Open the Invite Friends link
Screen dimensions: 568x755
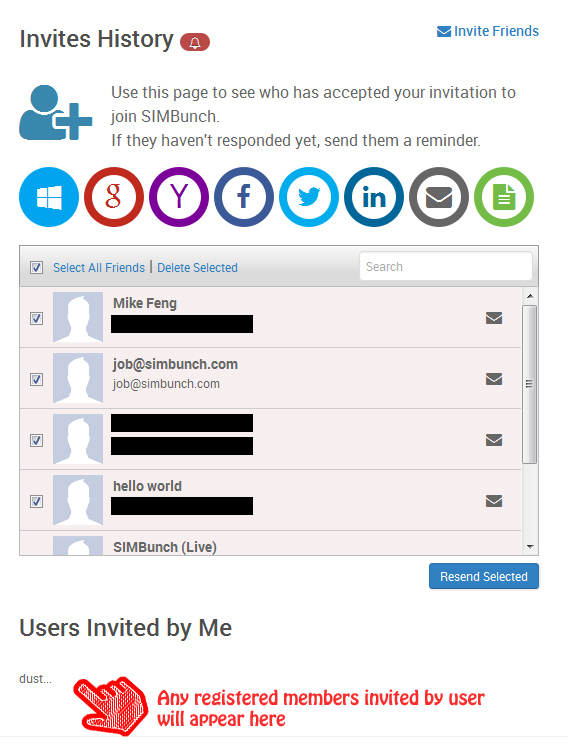488,31
